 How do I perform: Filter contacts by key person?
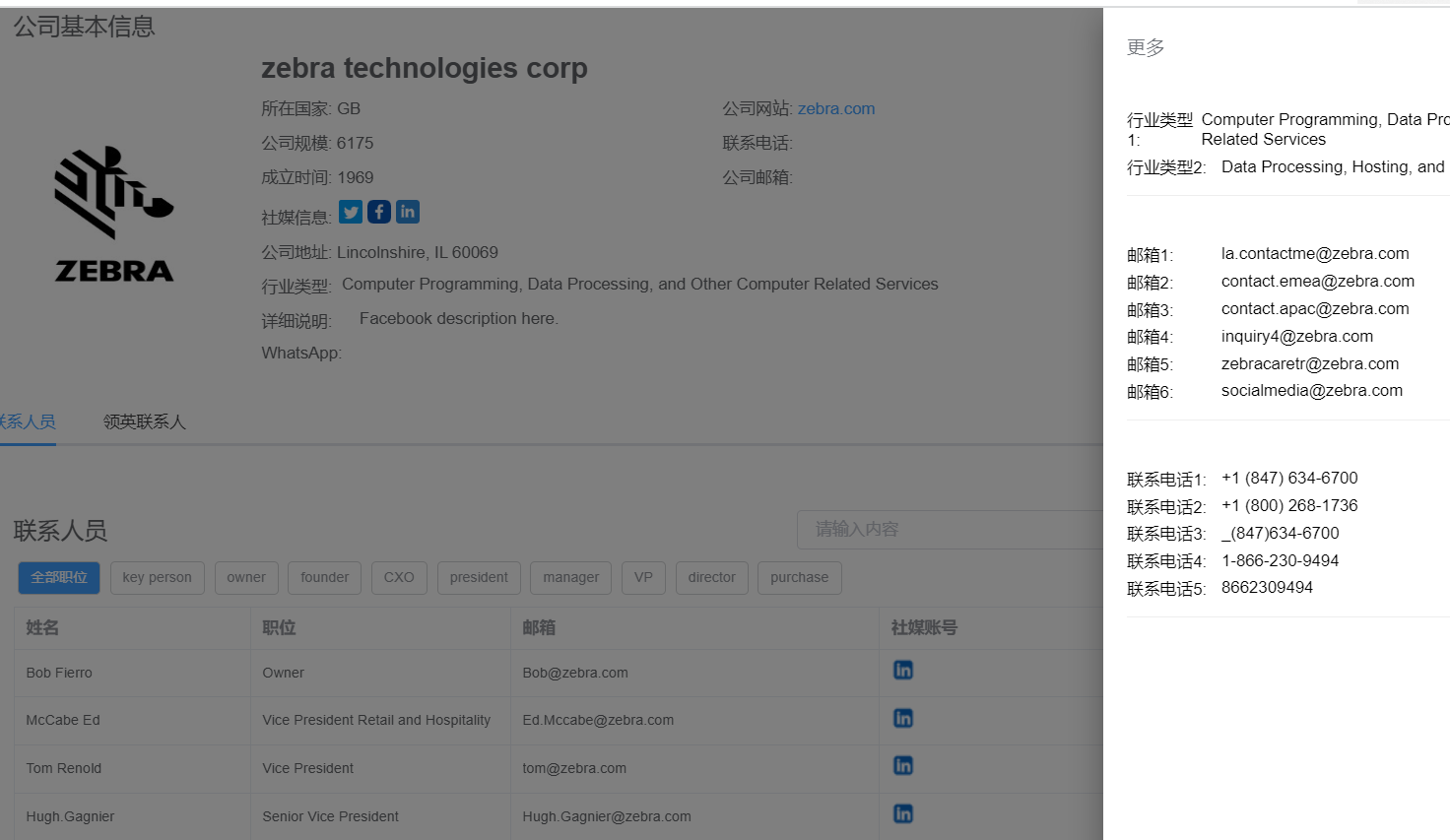[158, 578]
